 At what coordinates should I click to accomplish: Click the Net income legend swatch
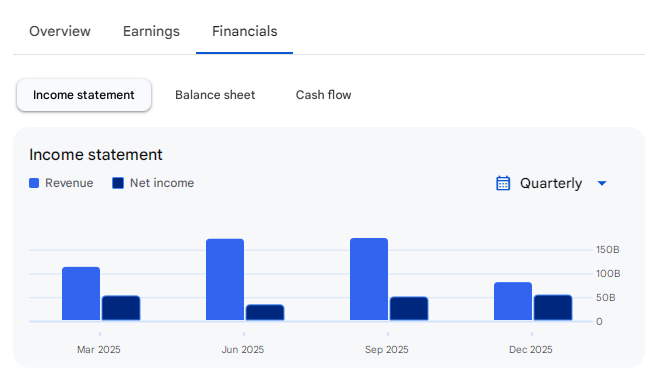(118, 183)
